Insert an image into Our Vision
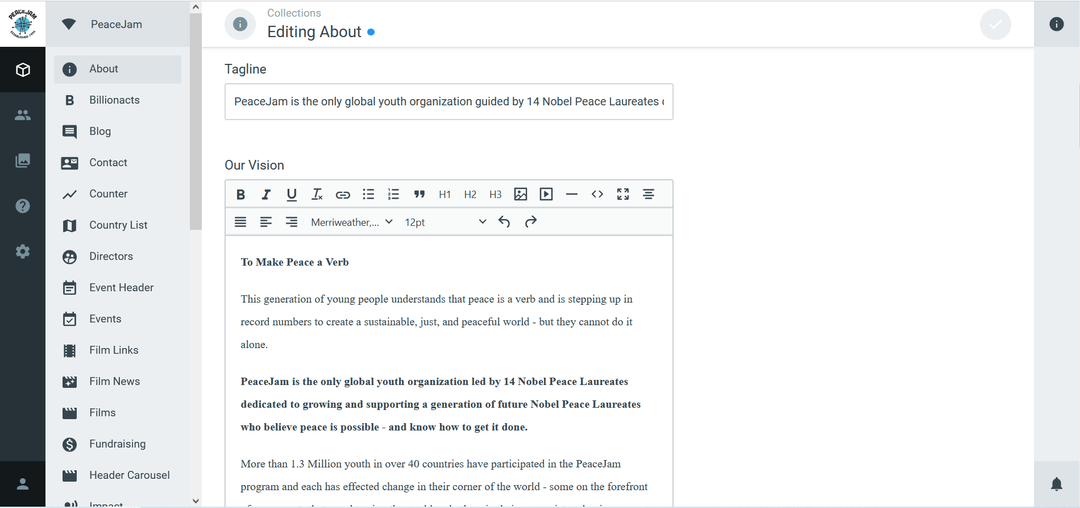The width and height of the screenshot is (1080, 508). coord(521,194)
